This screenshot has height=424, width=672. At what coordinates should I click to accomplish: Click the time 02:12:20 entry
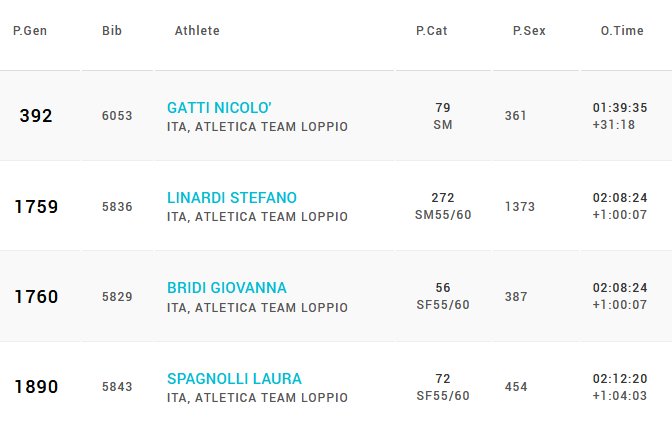click(620, 379)
